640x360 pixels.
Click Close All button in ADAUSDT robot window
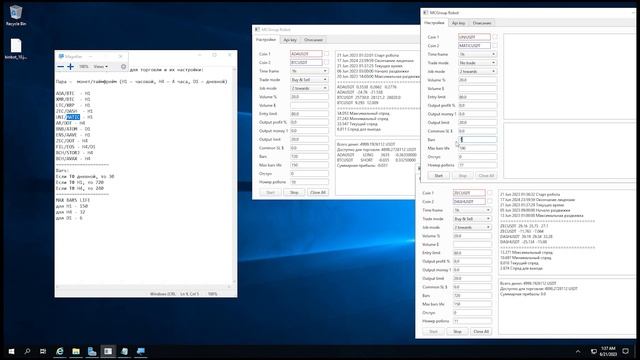[x=318, y=192]
